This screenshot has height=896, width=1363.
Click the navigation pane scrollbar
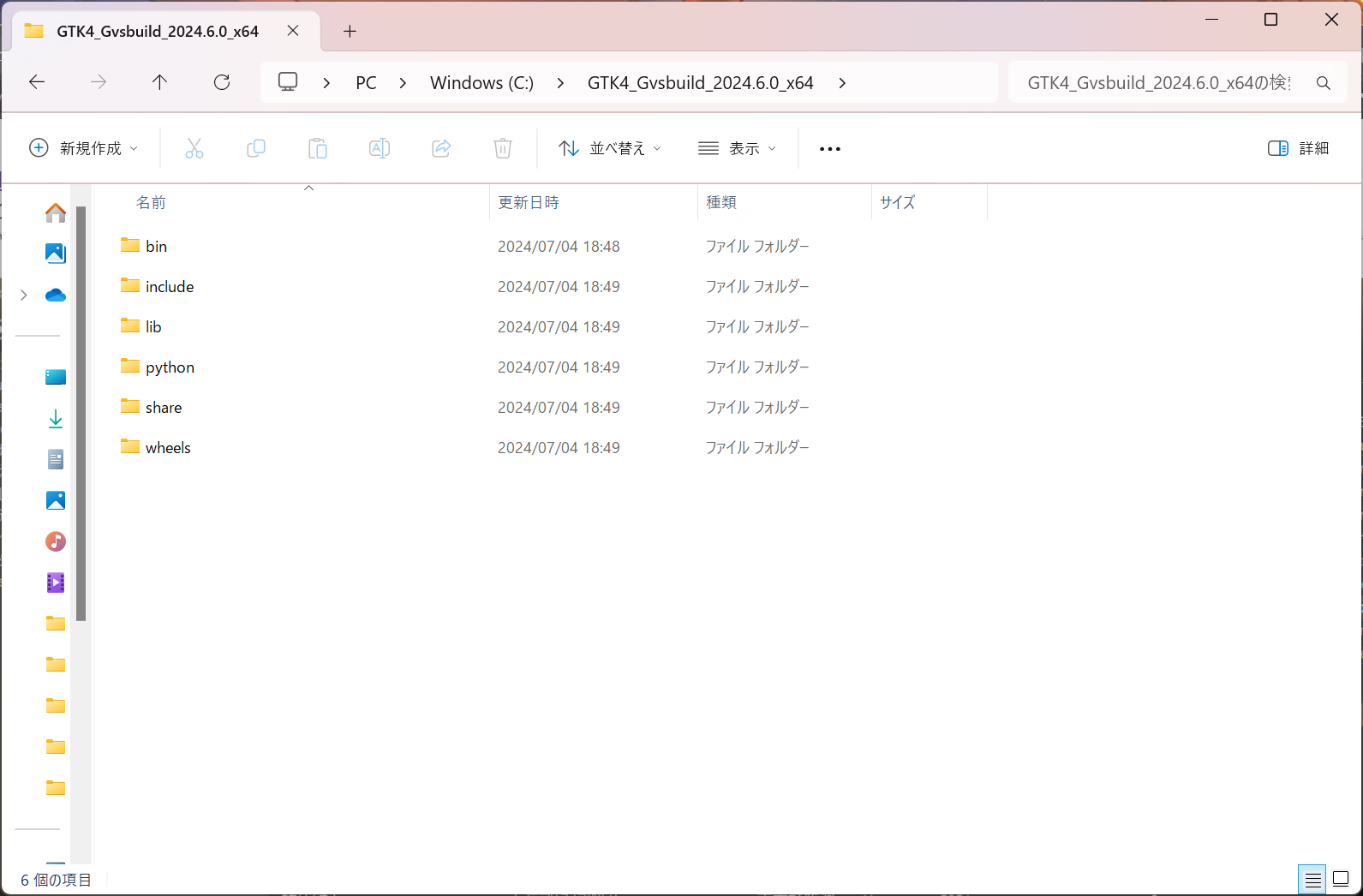[81, 413]
